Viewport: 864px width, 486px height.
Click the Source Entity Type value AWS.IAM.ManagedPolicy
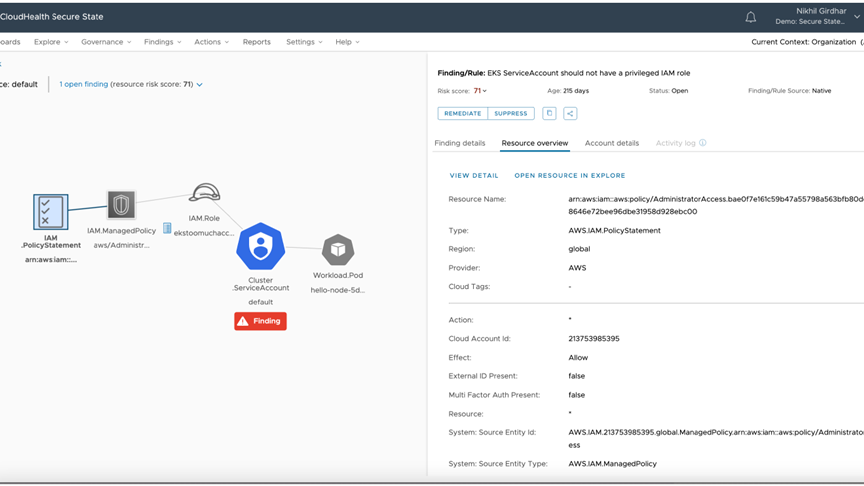[612, 464]
